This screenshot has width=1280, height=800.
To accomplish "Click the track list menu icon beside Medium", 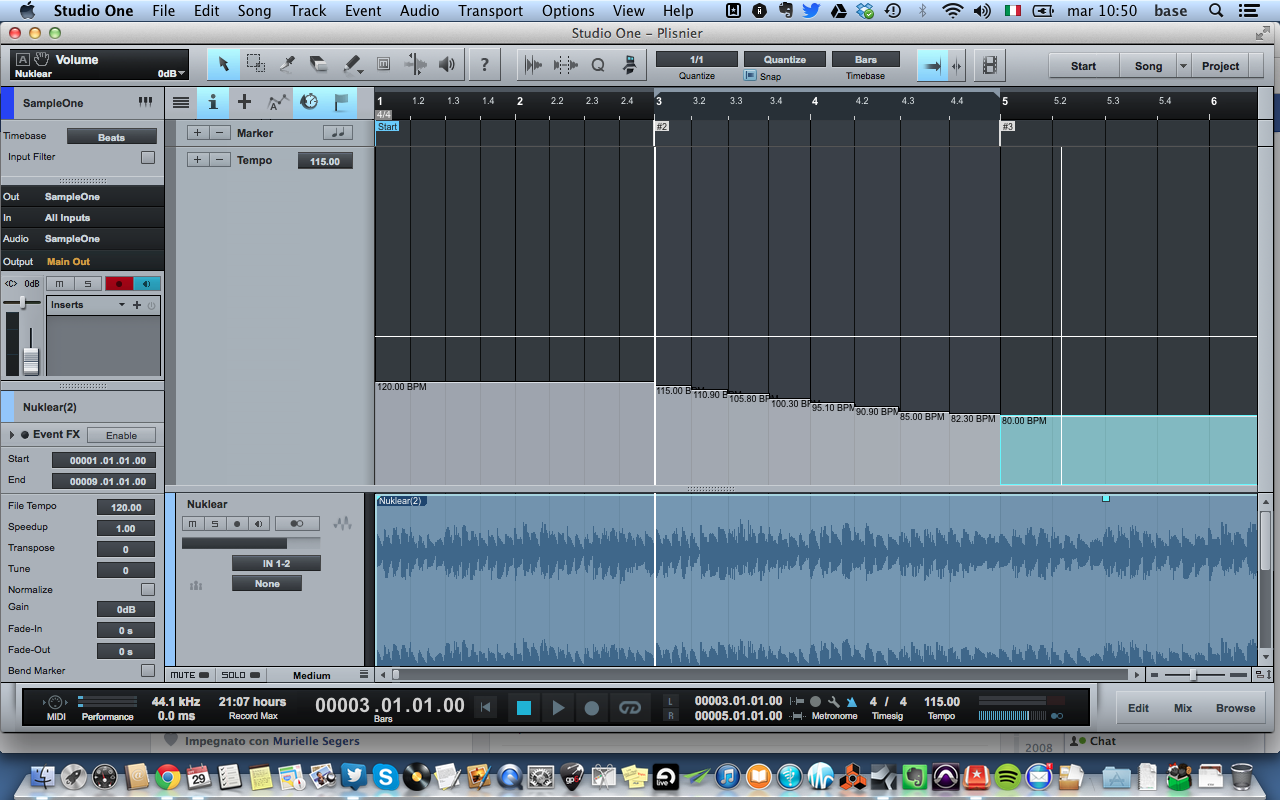I will tap(363, 675).
